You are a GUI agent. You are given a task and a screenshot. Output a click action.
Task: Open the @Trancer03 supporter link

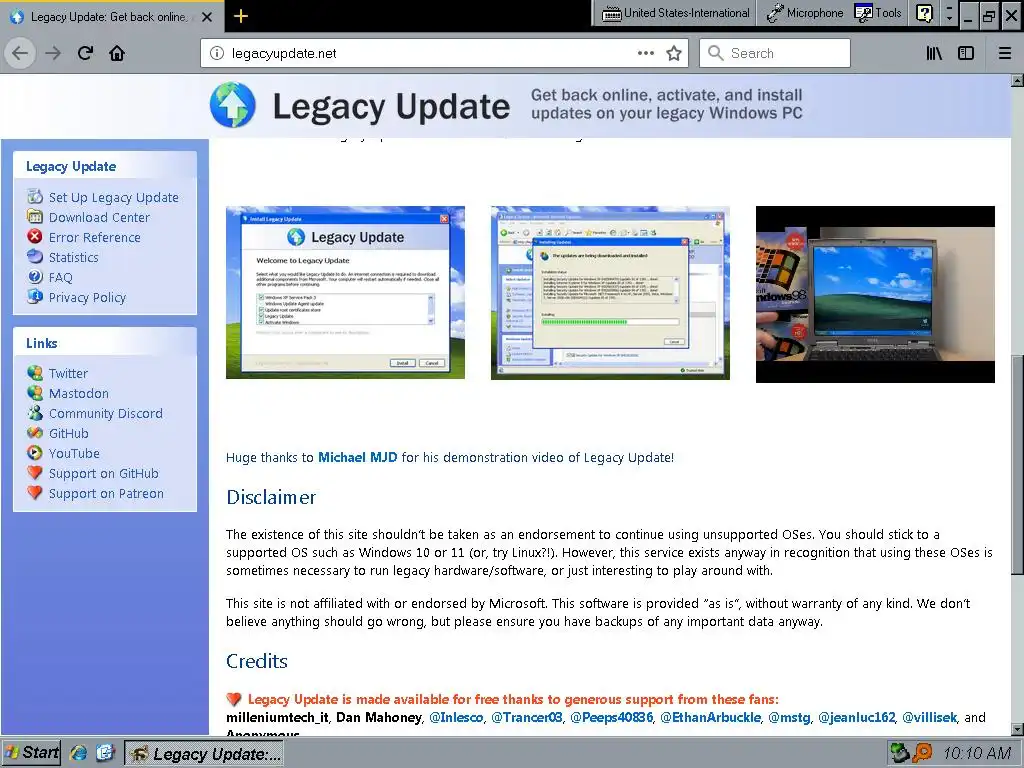click(526, 718)
